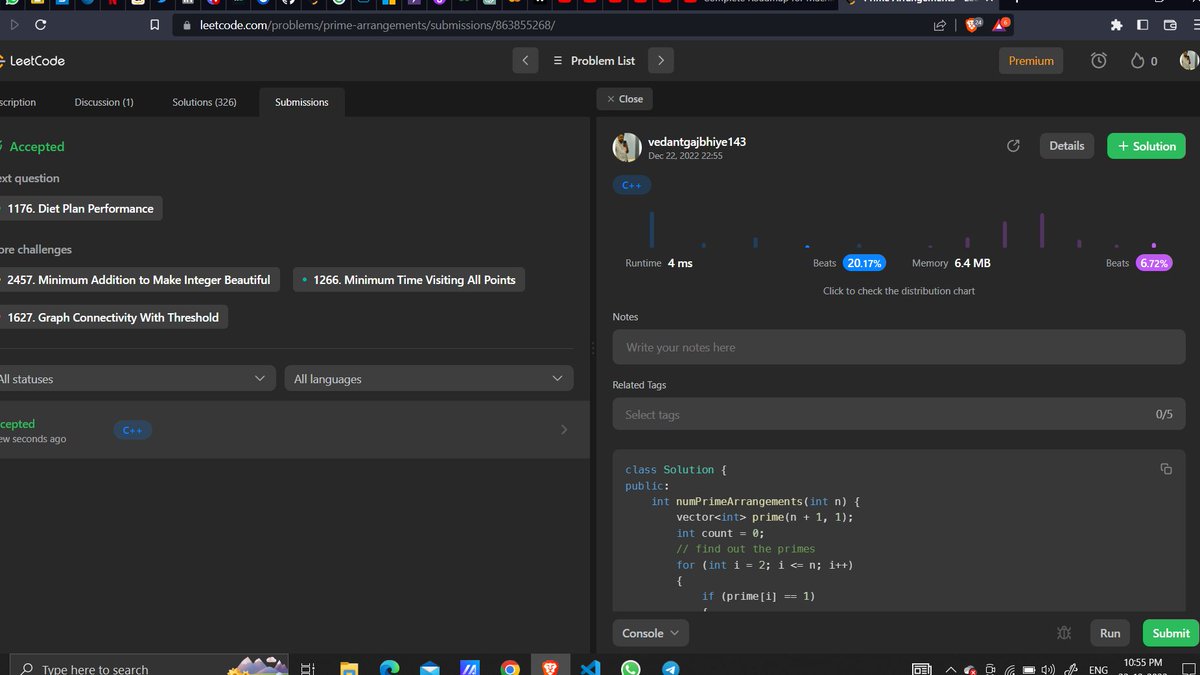Click the runtime Beats 20.17% badge
1200x675 pixels.
[x=864, y=263]
